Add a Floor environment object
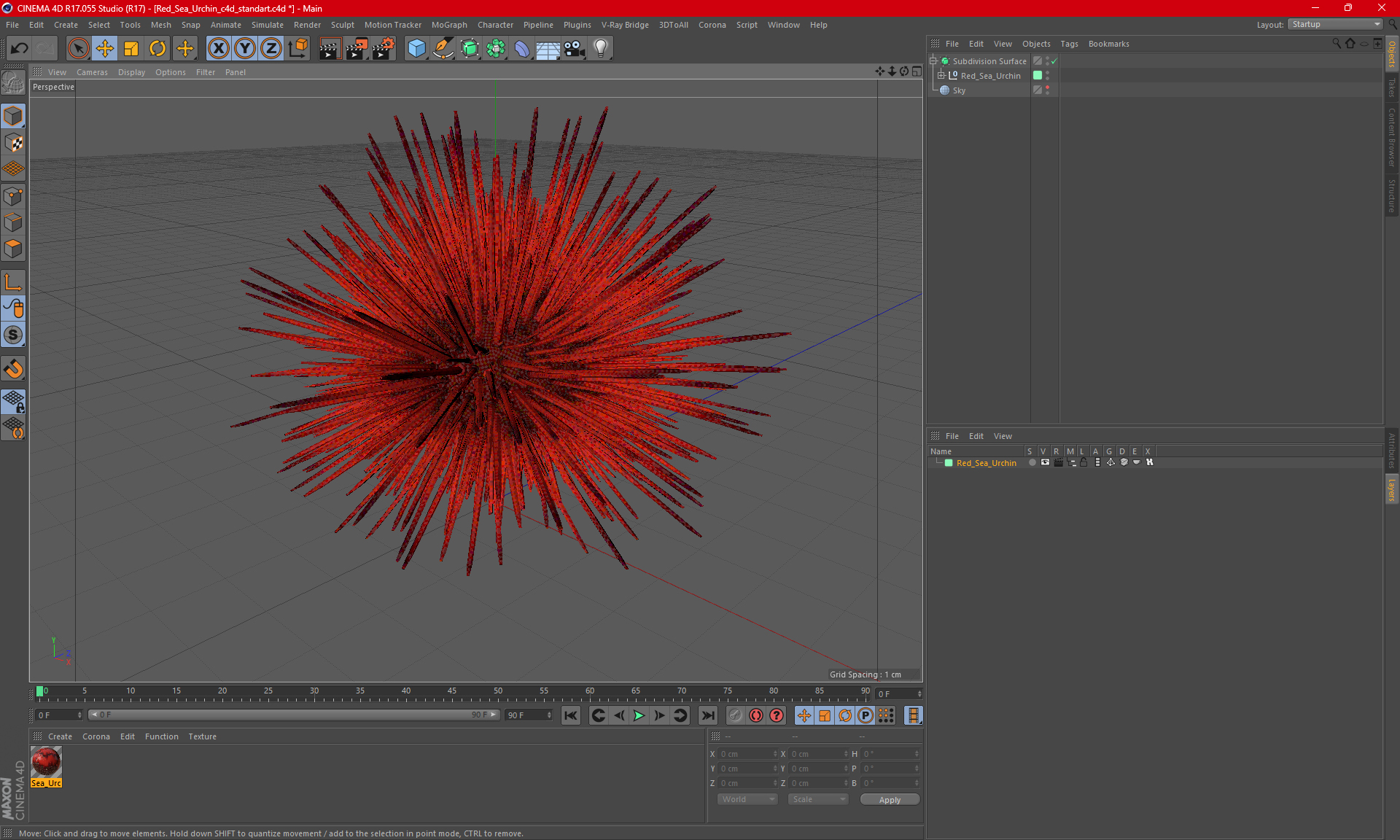1400x840 pixels. (548, 49)
